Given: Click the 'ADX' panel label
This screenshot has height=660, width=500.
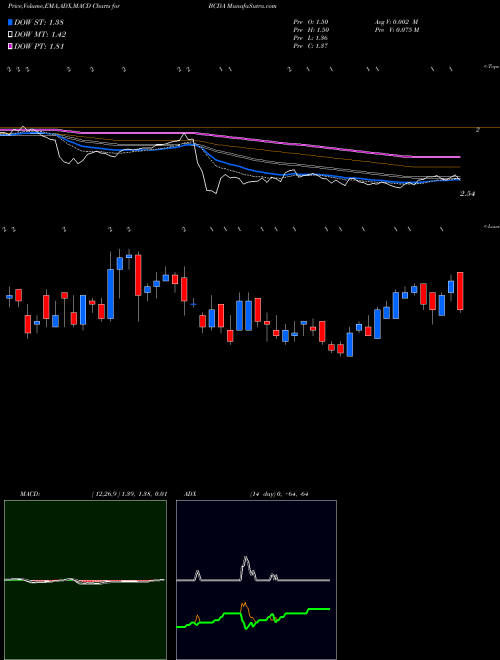Looking at the screenshot, I should click(x=190, y=494).
